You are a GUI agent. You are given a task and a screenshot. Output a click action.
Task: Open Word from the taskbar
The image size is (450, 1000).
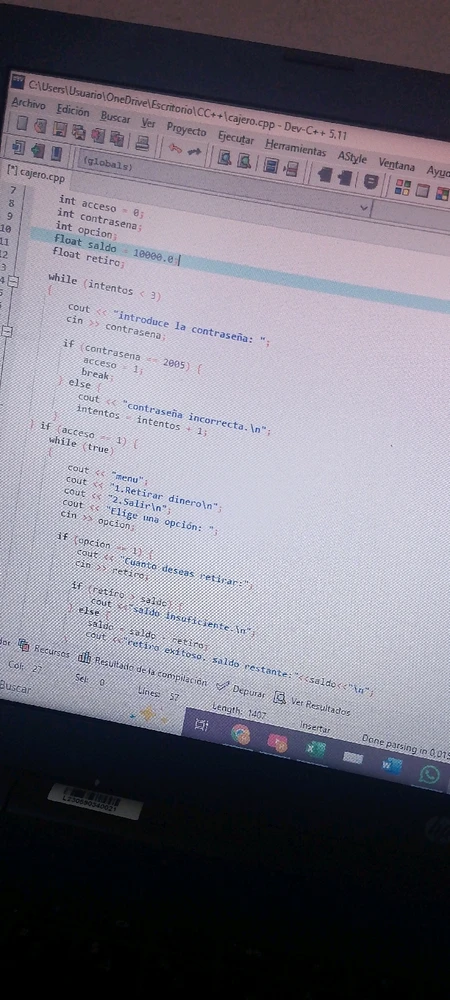tap(391, 765)
